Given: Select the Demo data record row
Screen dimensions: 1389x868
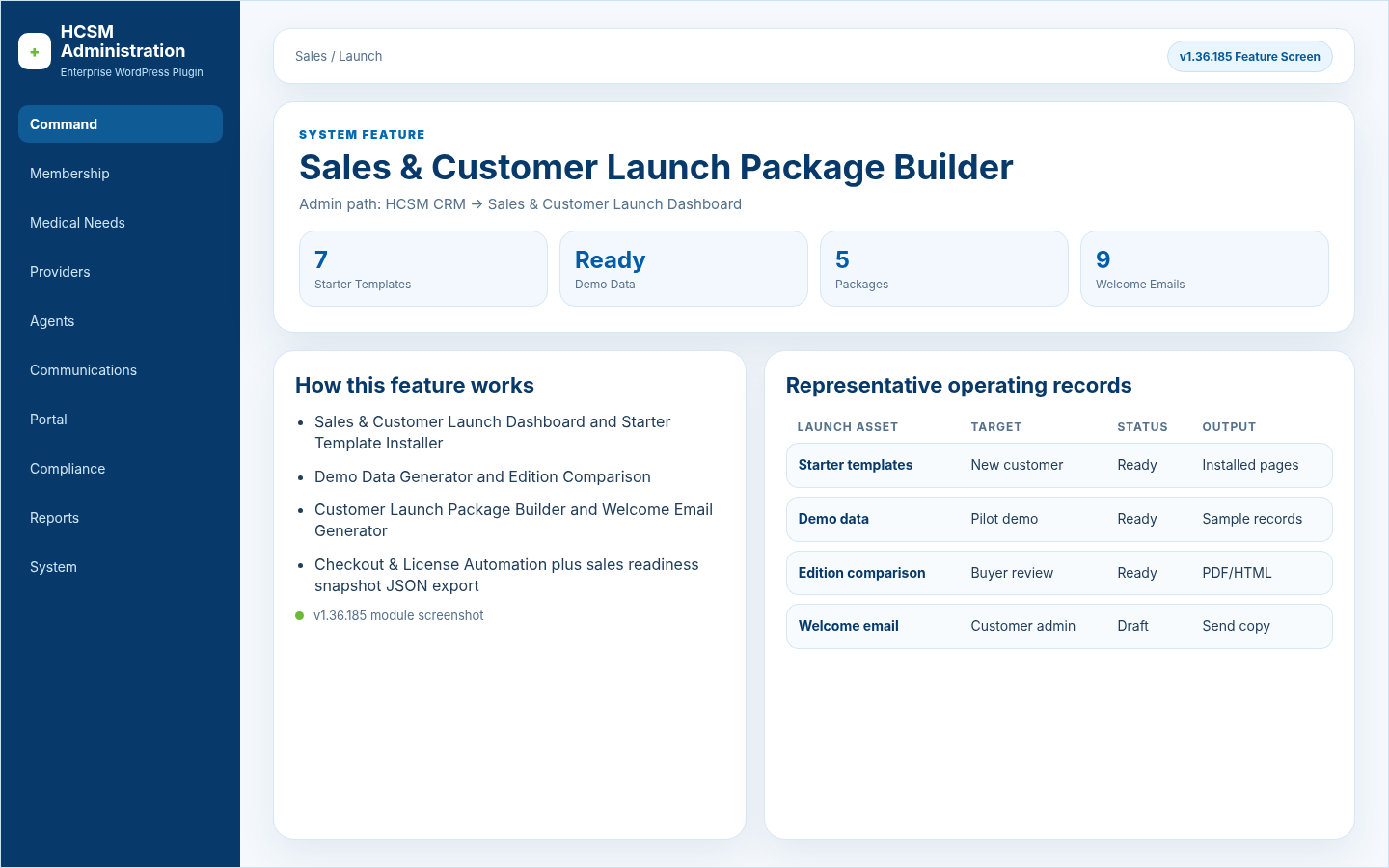Looking at the screenshot, I should 1059,519.
